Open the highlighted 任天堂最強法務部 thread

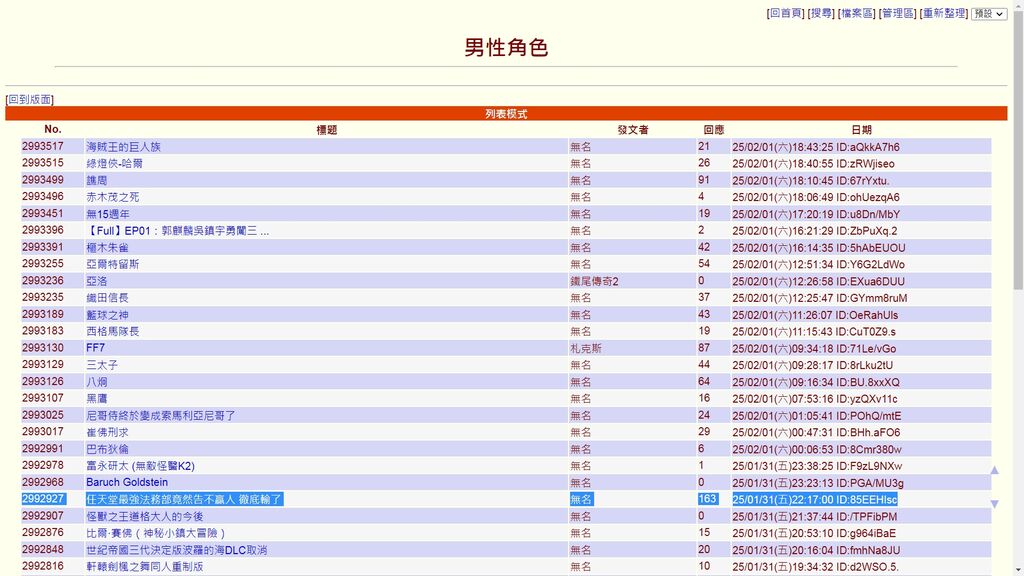(184, 499)
